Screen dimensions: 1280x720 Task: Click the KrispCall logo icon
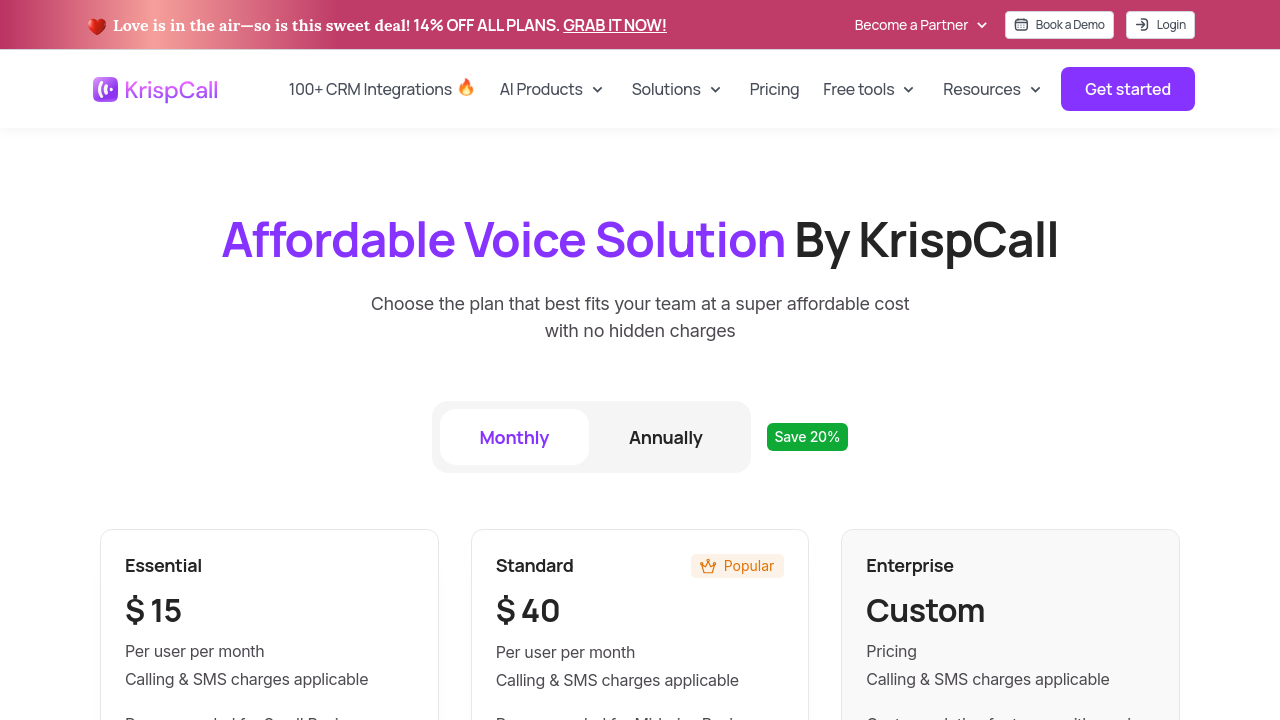[x=105, y=90]
